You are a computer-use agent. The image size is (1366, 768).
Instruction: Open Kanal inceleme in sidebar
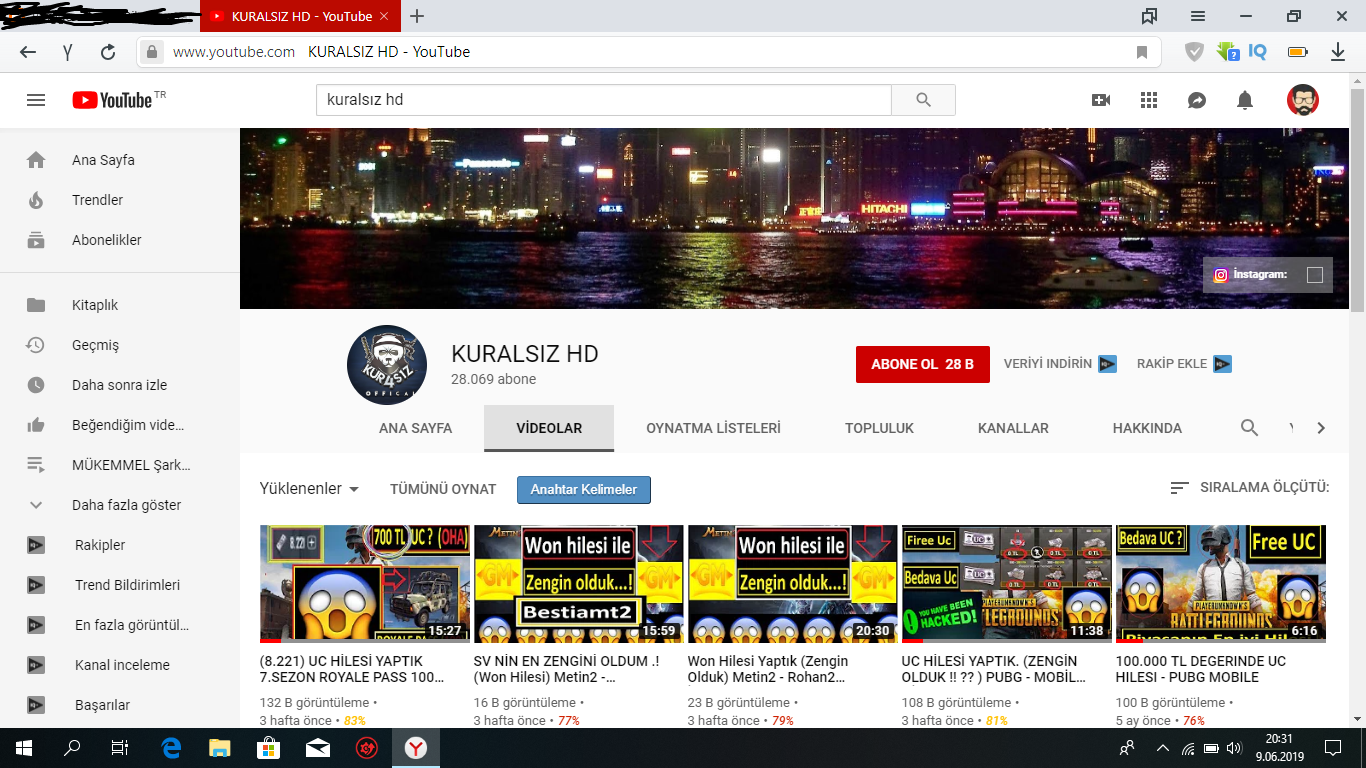[x=120, y=665]
